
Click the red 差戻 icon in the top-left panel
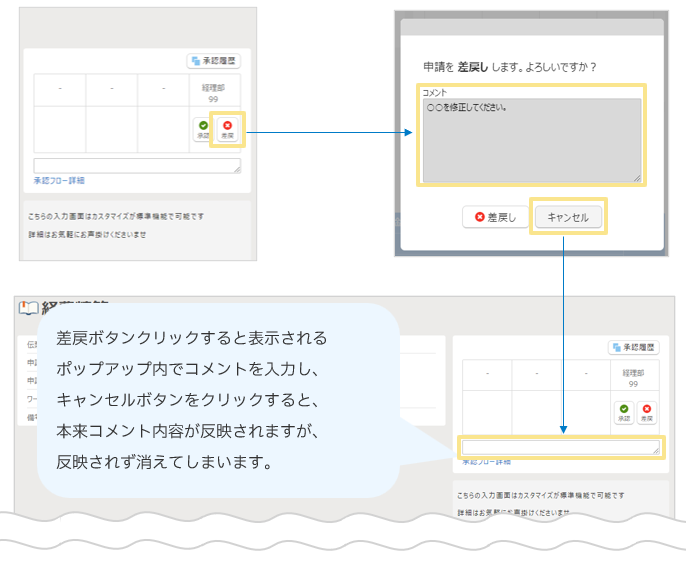tap(227, 129)
